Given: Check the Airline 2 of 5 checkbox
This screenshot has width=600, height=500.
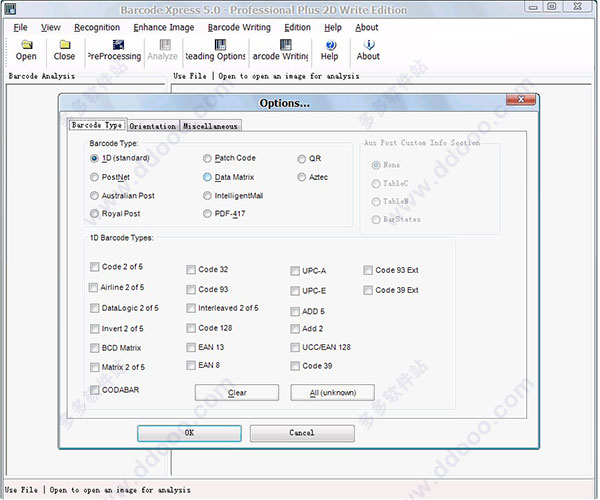Looking at the screenshot, I should tap(93, 287).
